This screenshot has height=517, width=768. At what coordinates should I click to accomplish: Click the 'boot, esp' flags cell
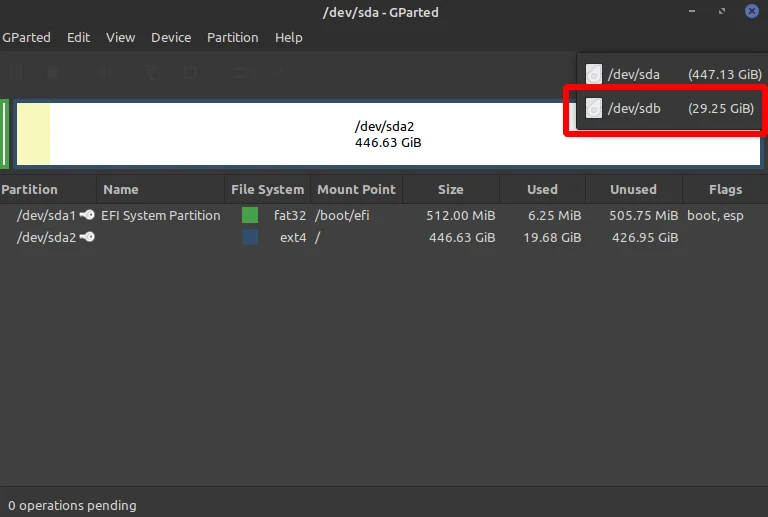tap(715, 215)
